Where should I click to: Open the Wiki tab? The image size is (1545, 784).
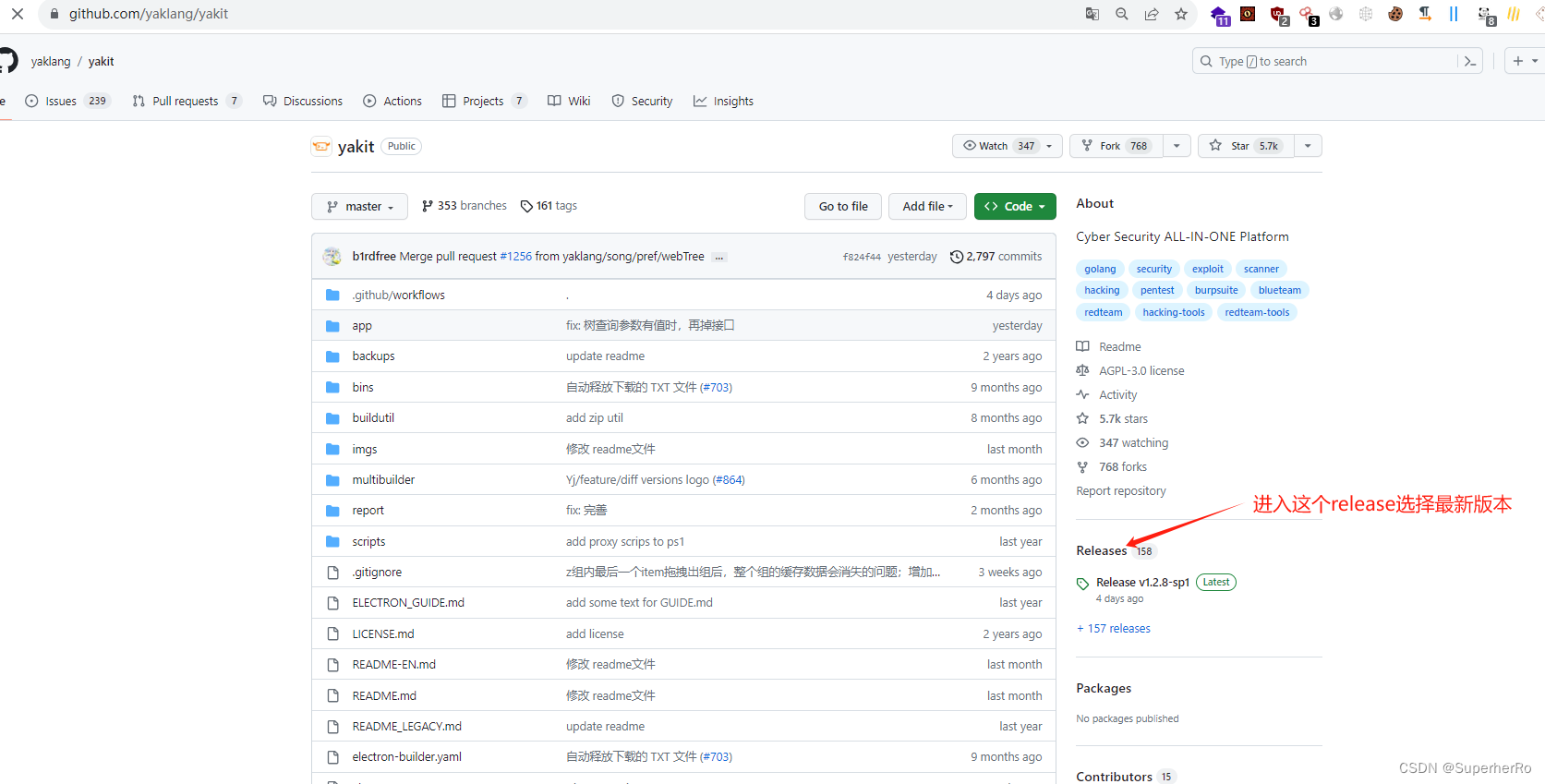(x=569, y=101)
